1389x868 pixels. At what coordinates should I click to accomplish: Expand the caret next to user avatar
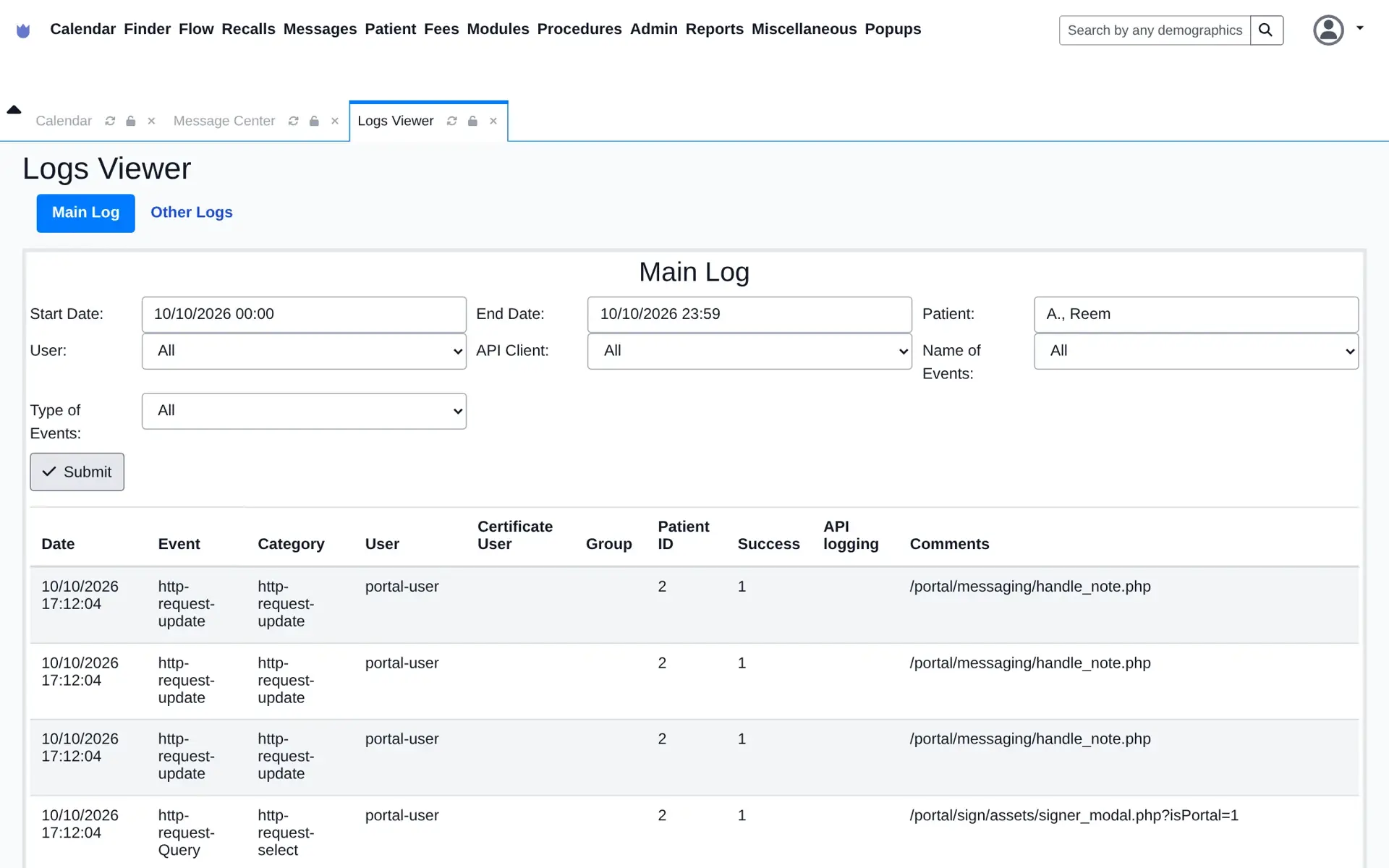pyautogui.click(x=1360, y=28)
